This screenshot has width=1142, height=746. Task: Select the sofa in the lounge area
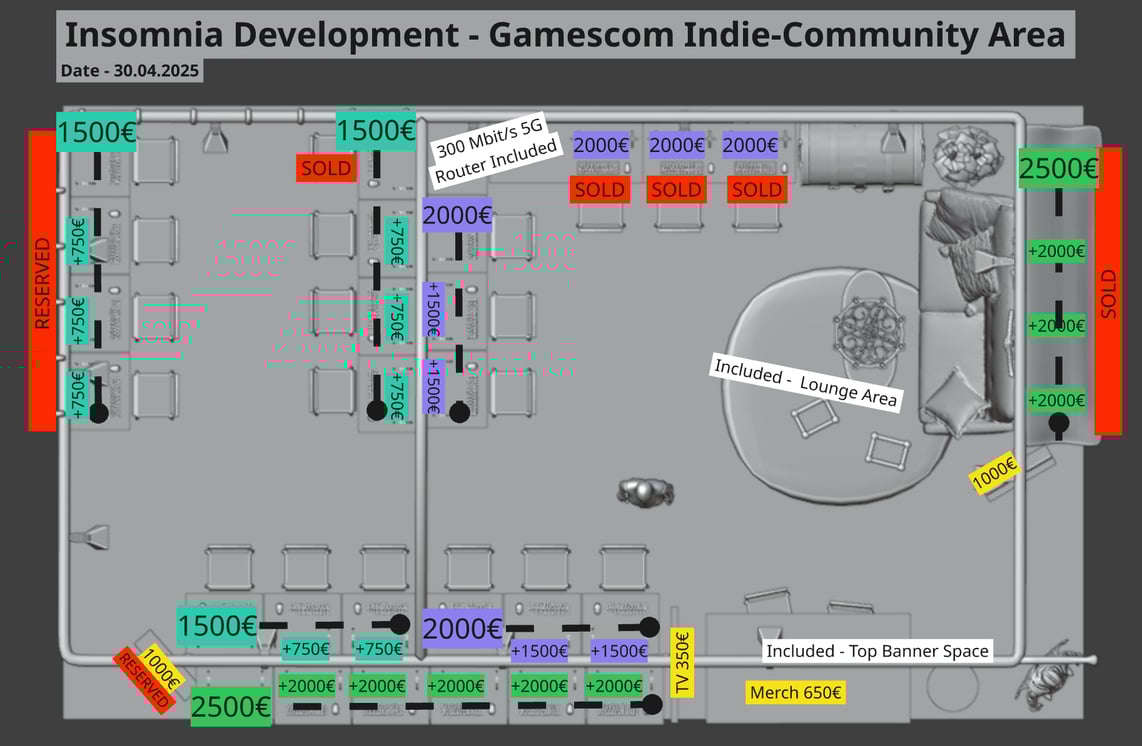pos(966,313)
